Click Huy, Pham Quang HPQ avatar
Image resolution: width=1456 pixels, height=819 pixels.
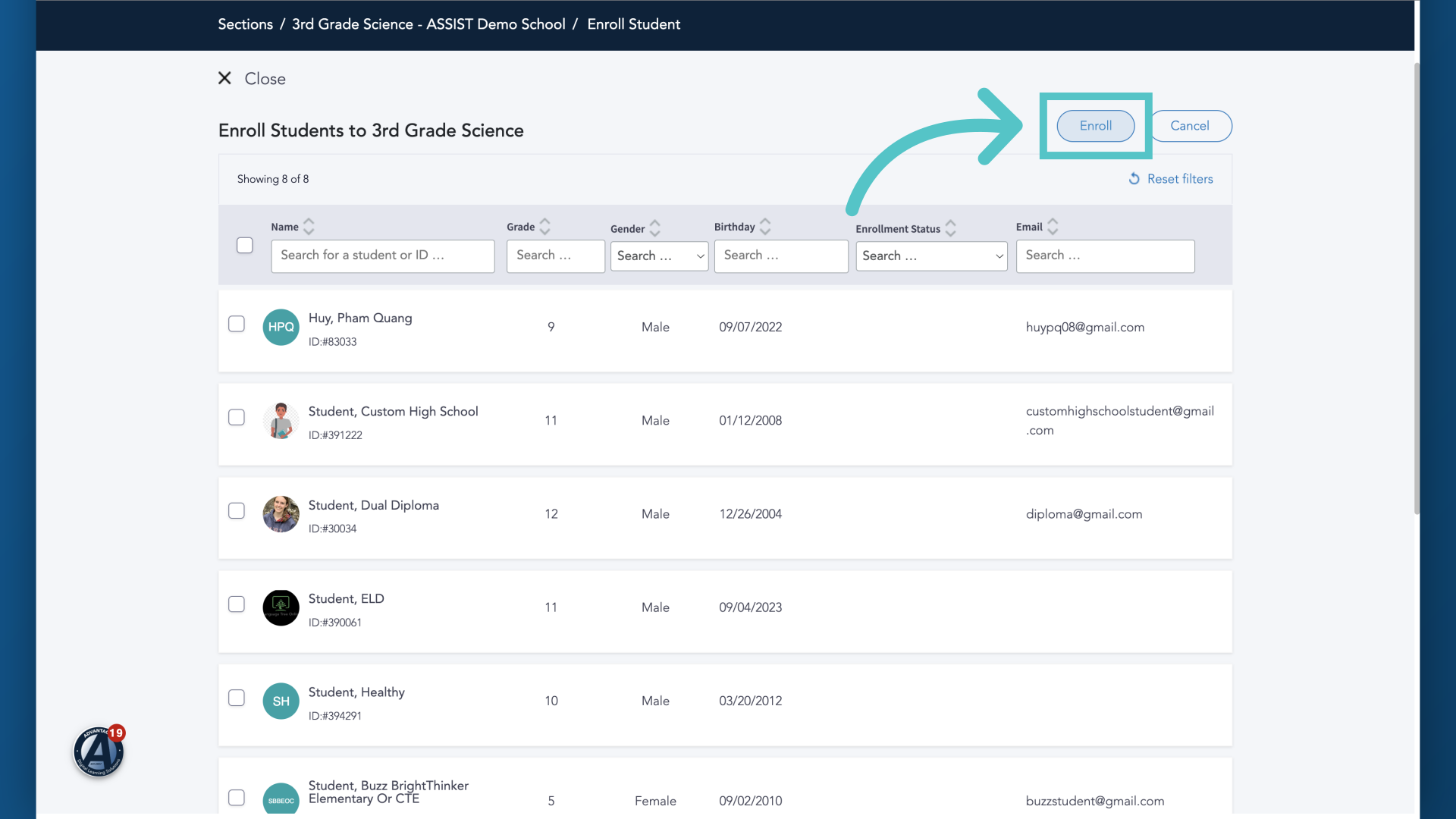[281, 327]
